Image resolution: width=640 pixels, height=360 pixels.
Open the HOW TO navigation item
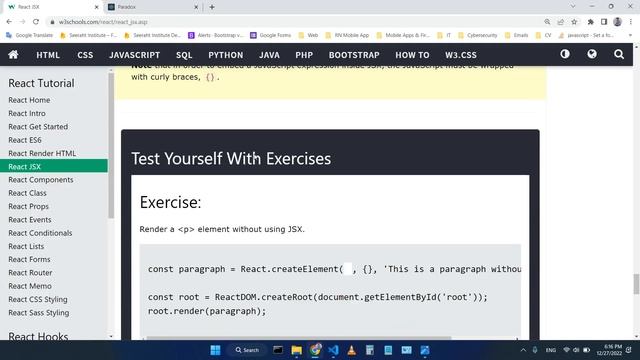tap(412, 55)
